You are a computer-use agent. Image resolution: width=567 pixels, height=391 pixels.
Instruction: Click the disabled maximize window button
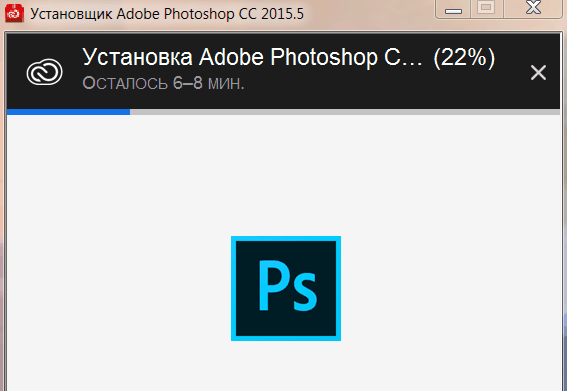point(486,9)
